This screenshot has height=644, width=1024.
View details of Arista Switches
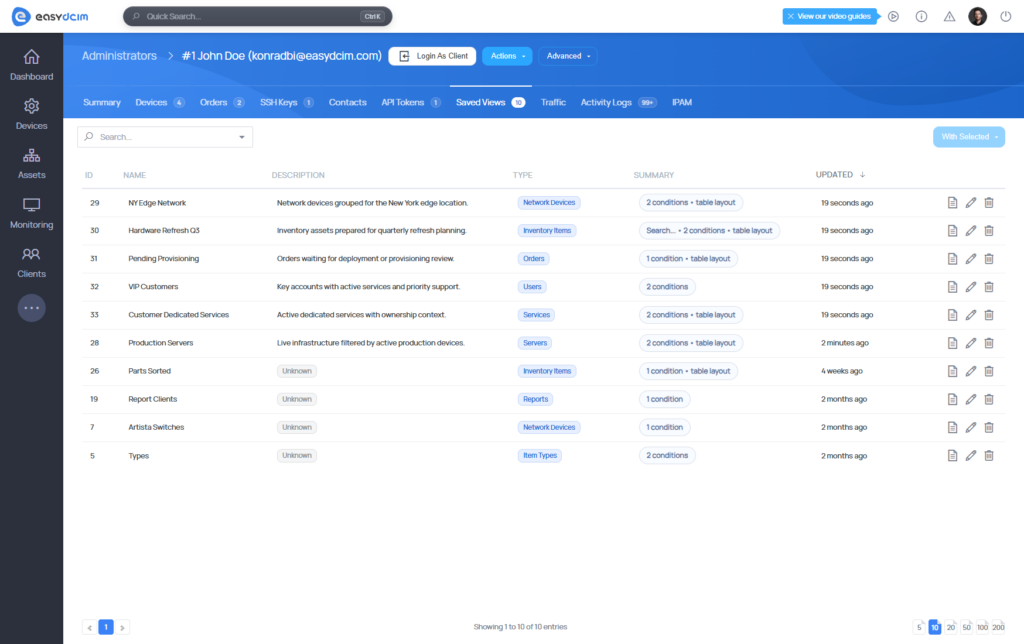pos(952,427)
